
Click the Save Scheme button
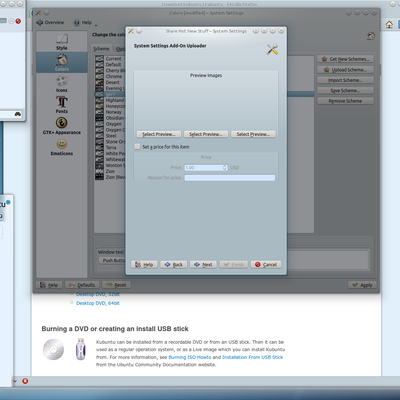coord(345,90)
